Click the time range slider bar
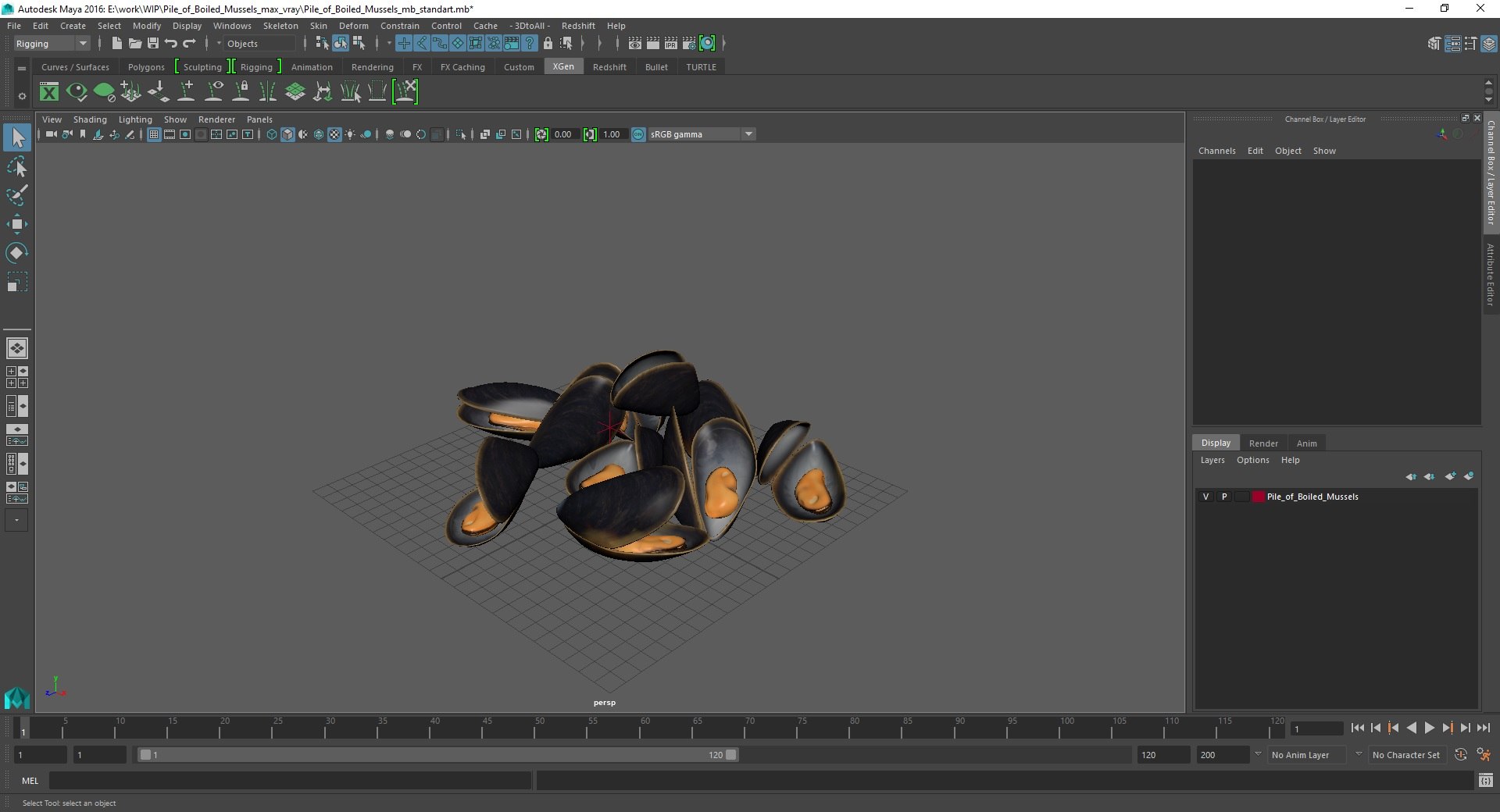The width and height of the screenshot is (1500, 812). click(437, 755)
